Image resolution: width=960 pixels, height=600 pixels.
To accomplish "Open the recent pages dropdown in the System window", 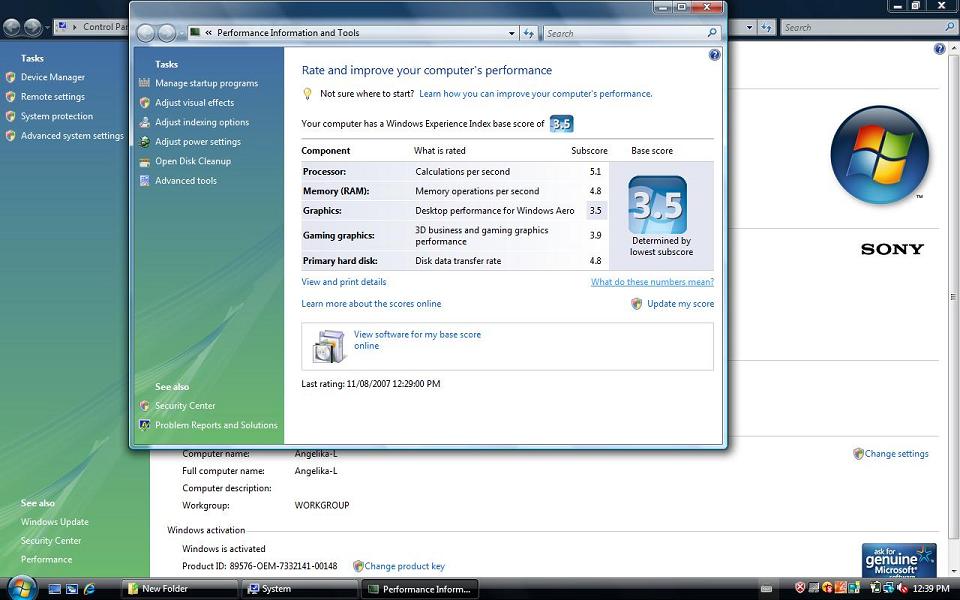I will point(47,28).
